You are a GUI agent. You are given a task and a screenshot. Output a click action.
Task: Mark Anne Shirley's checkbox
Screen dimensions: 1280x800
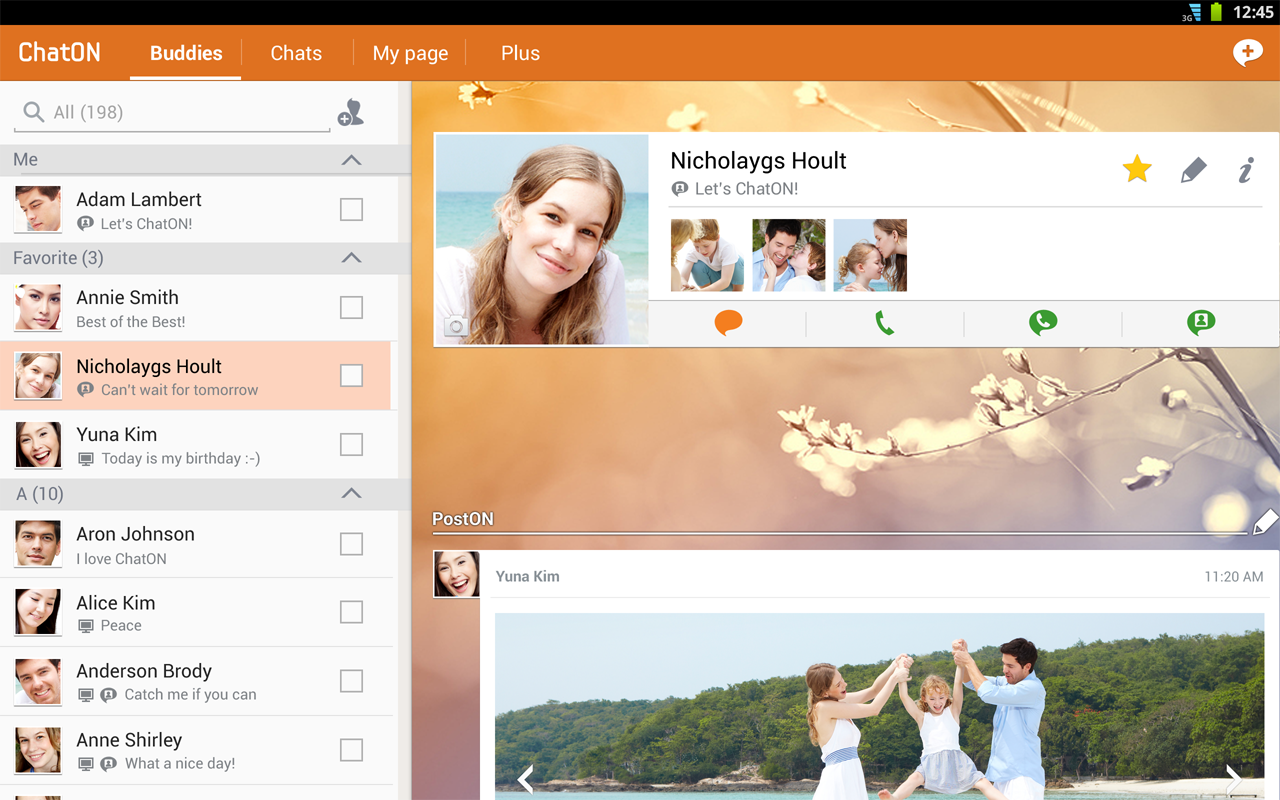coord(351,750)
